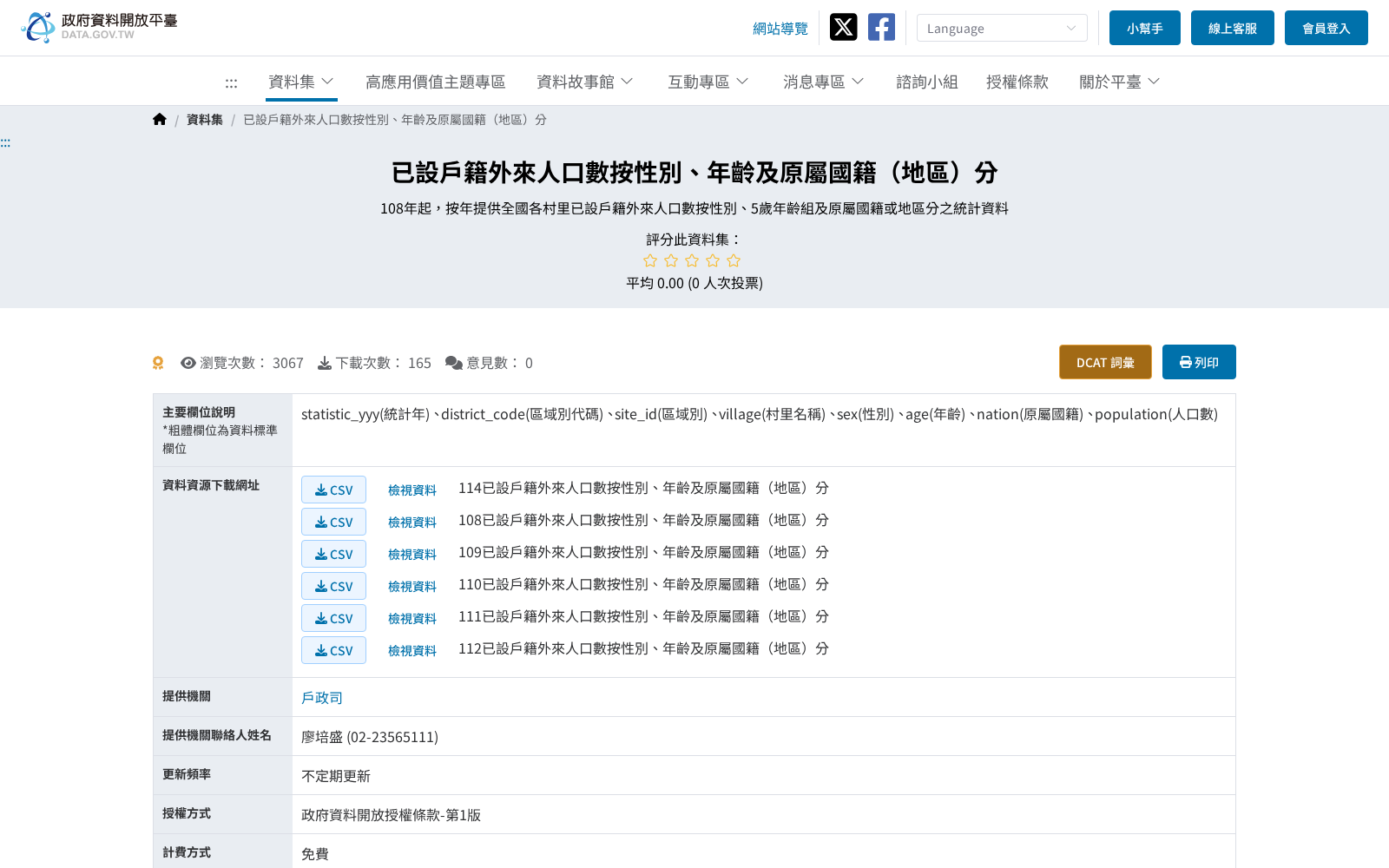Download CSV for 110 dataset
1389x868 pixels.
click(x=333, y=586)
